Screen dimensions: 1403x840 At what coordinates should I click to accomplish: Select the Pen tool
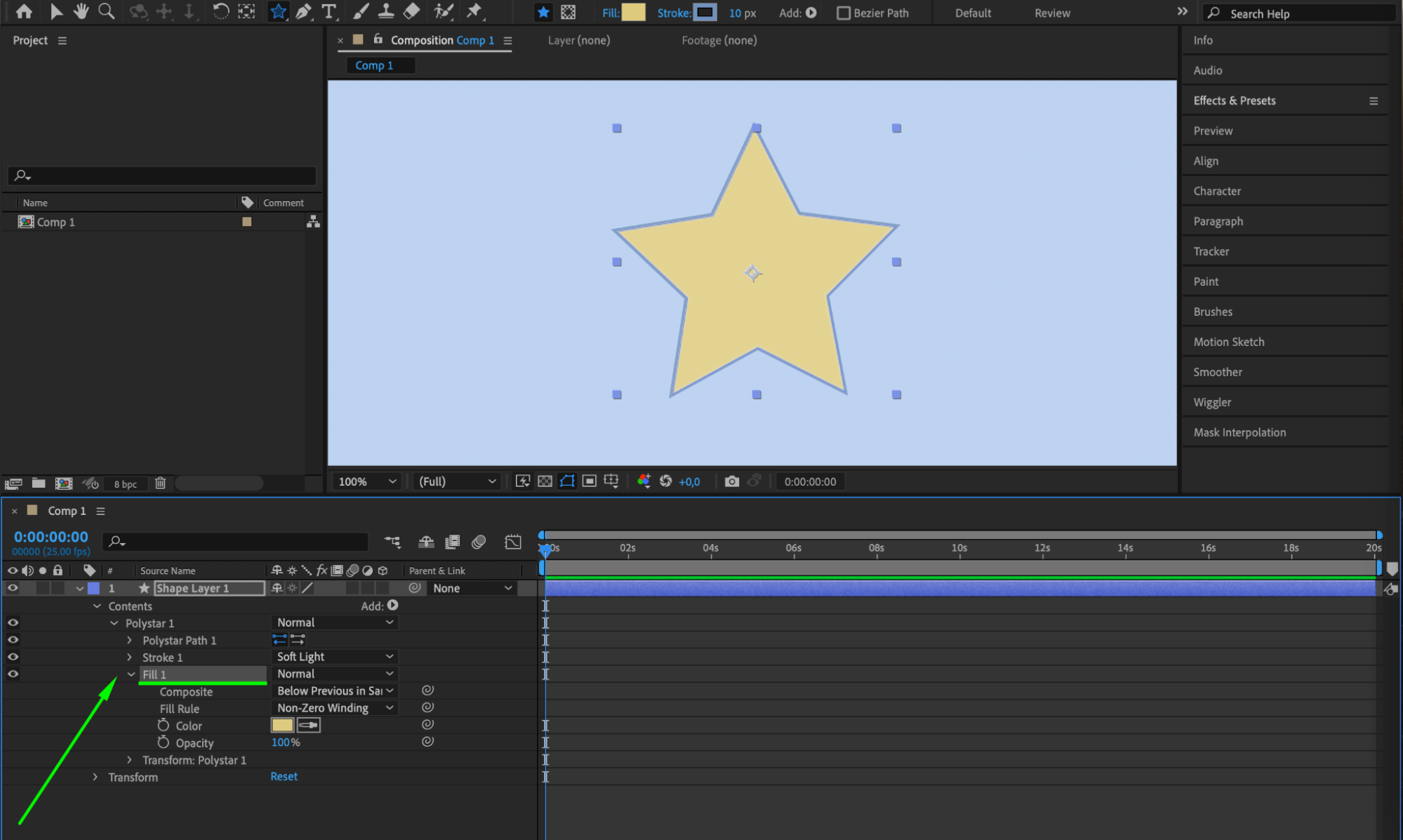pos(303,11)
